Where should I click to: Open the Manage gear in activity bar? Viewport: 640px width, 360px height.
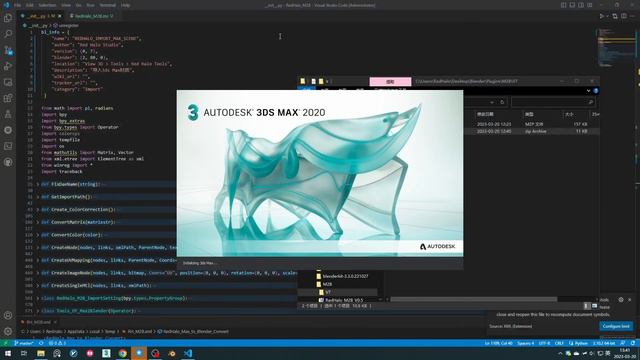pos(8,331)
